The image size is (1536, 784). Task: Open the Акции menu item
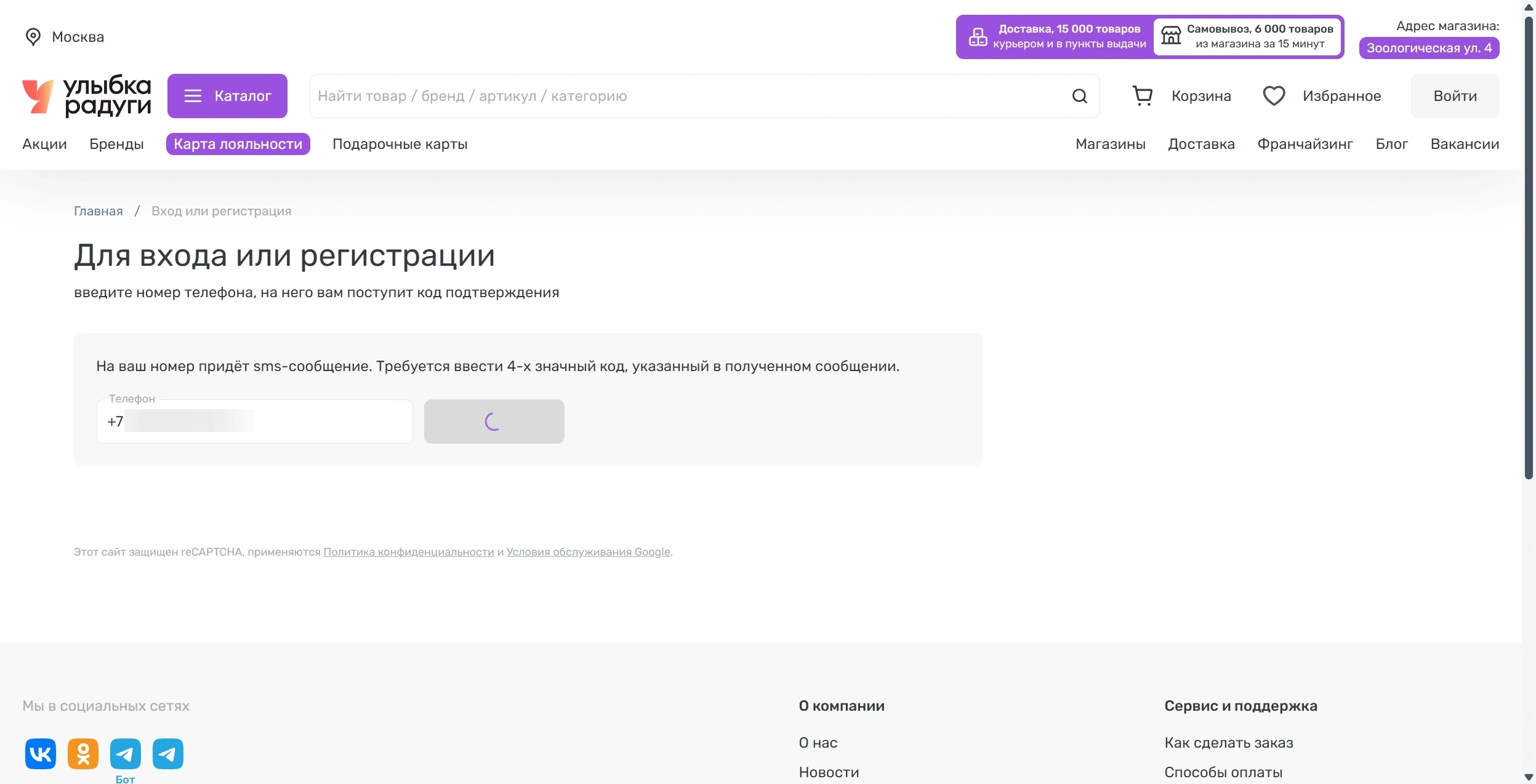point(44,144)
